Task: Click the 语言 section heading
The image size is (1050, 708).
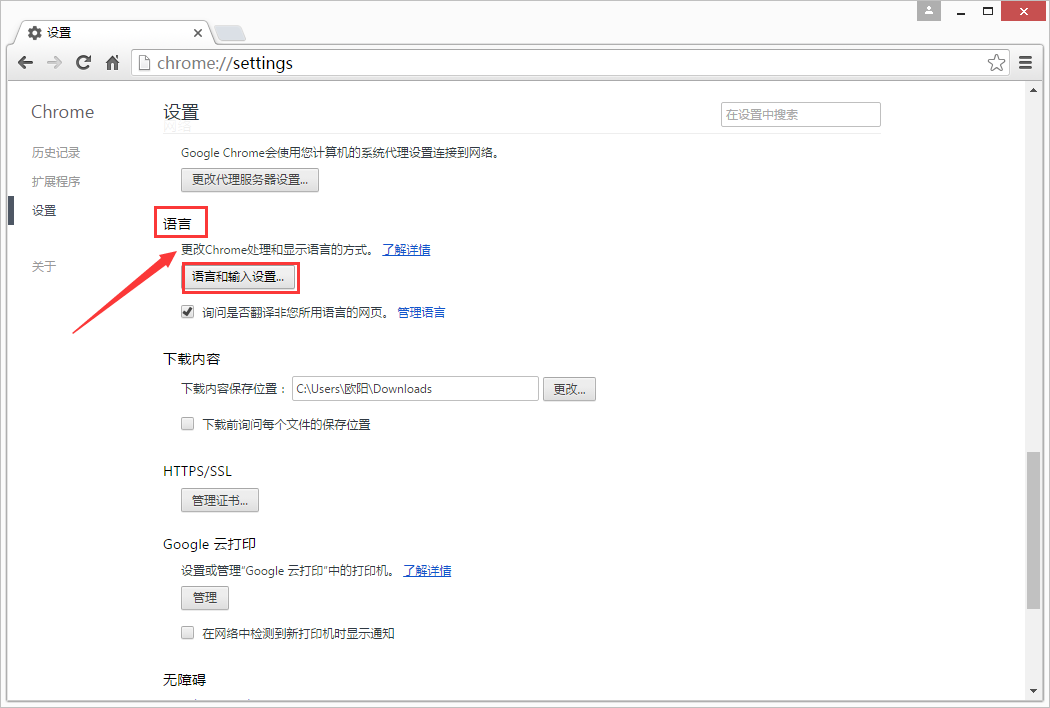Action: pyautogui.click(x=177, y=224)
